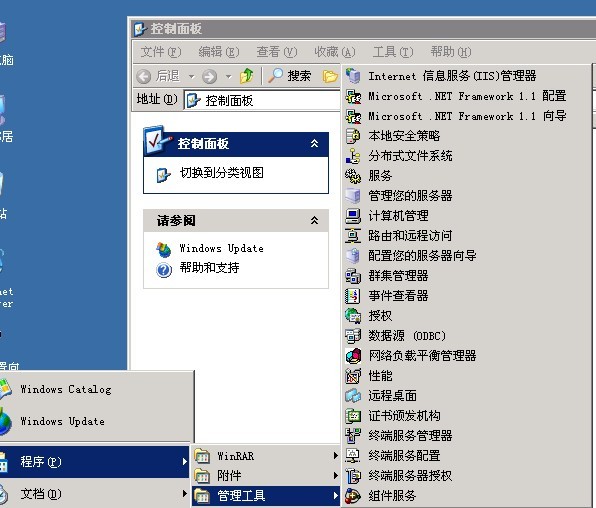Open Internet 信息服务(IIS)管理器 icon
Viewport: 596px width, 508px height.
tap(353, 76)
